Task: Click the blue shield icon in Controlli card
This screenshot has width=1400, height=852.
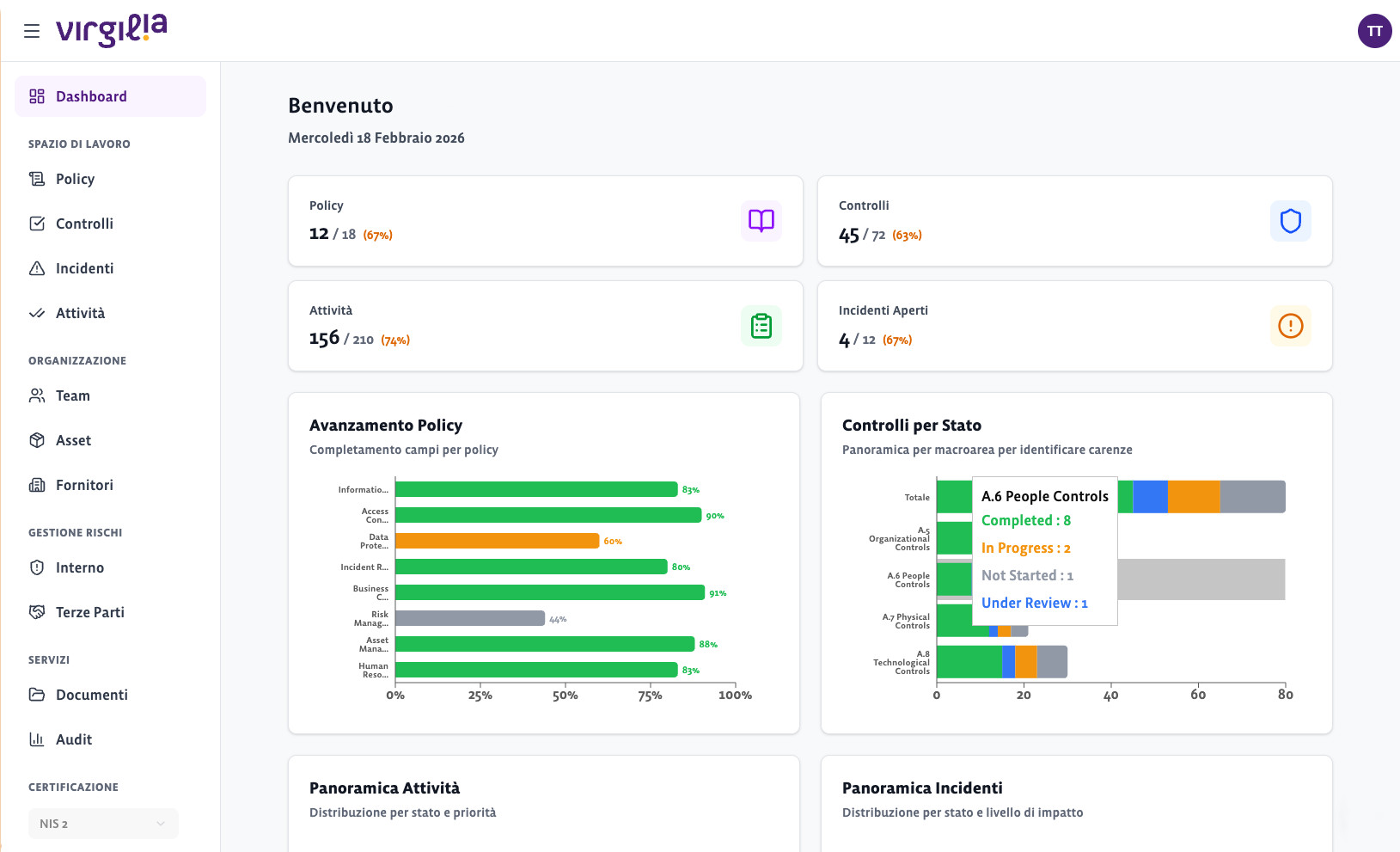Action: tap(1290, 221)
